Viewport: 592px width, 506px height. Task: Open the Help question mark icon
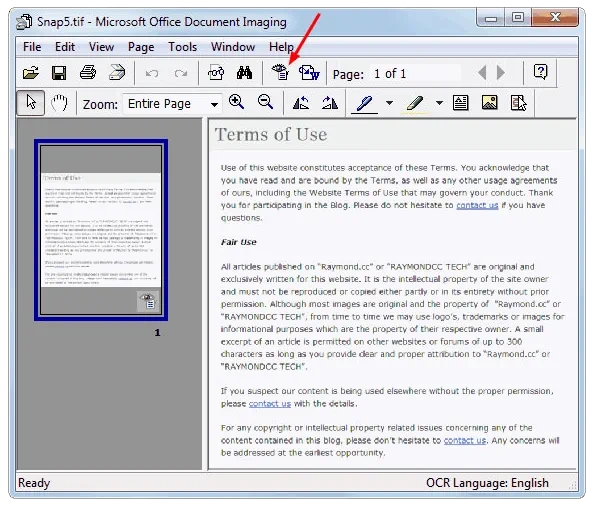point(541,72)
